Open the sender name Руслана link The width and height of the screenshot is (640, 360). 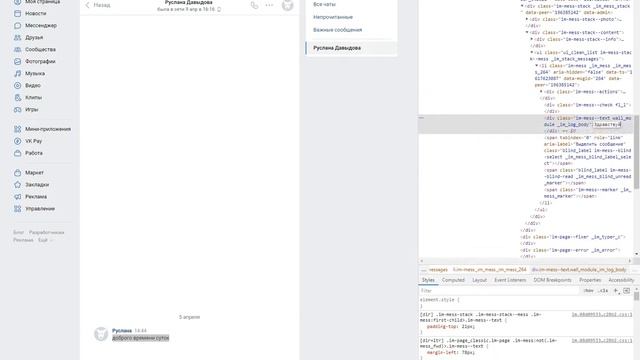122,331
